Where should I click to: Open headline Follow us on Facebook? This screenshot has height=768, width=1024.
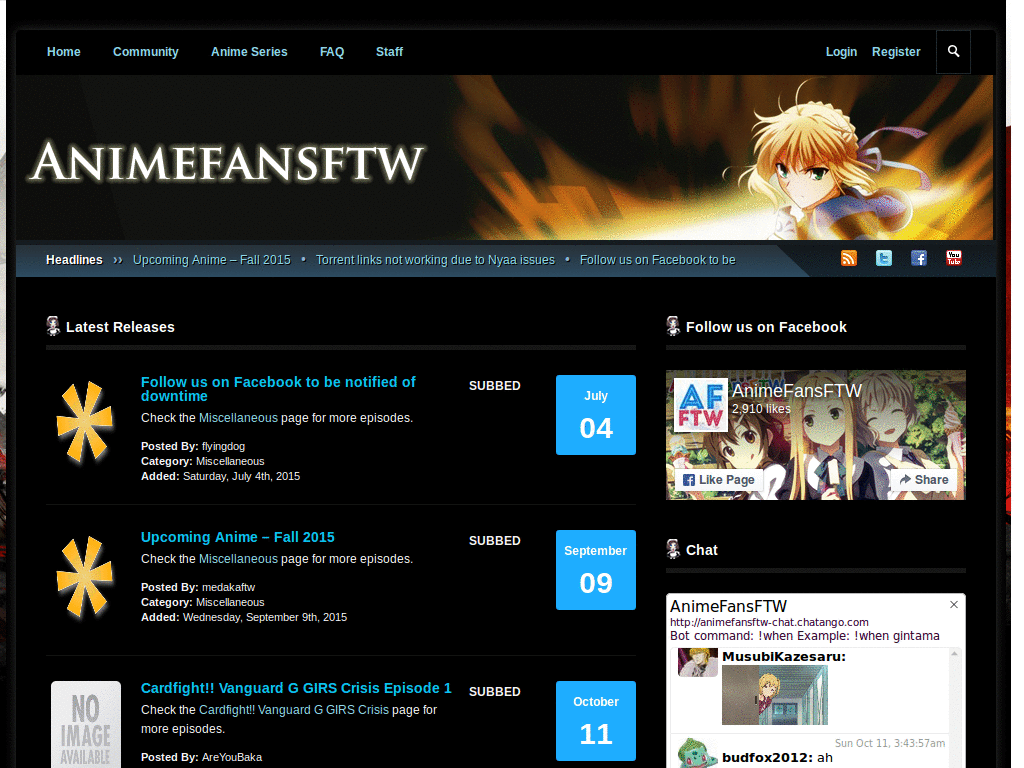658,260
